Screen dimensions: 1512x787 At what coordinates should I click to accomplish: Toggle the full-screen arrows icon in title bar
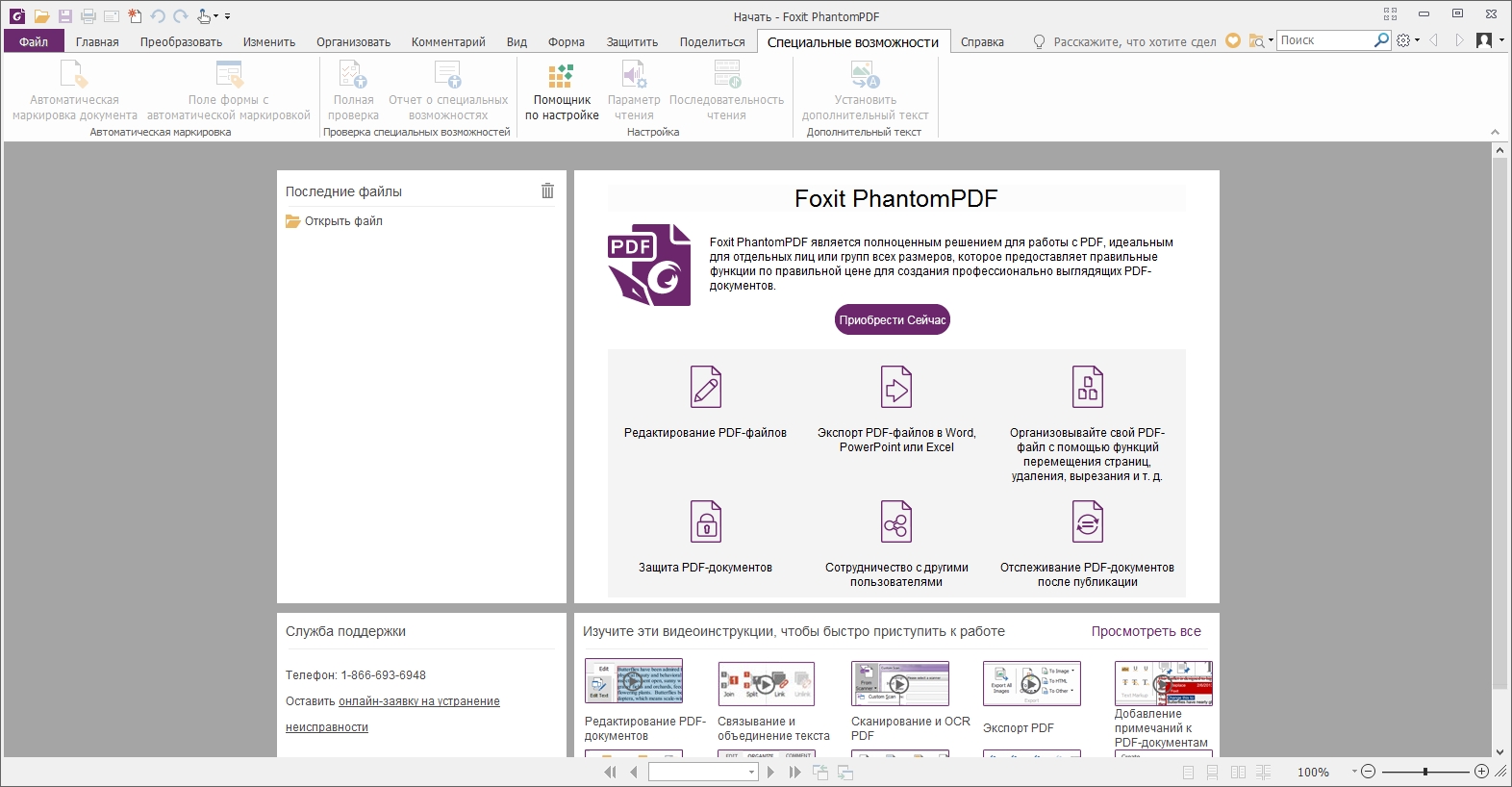(x=1390, y=13)
